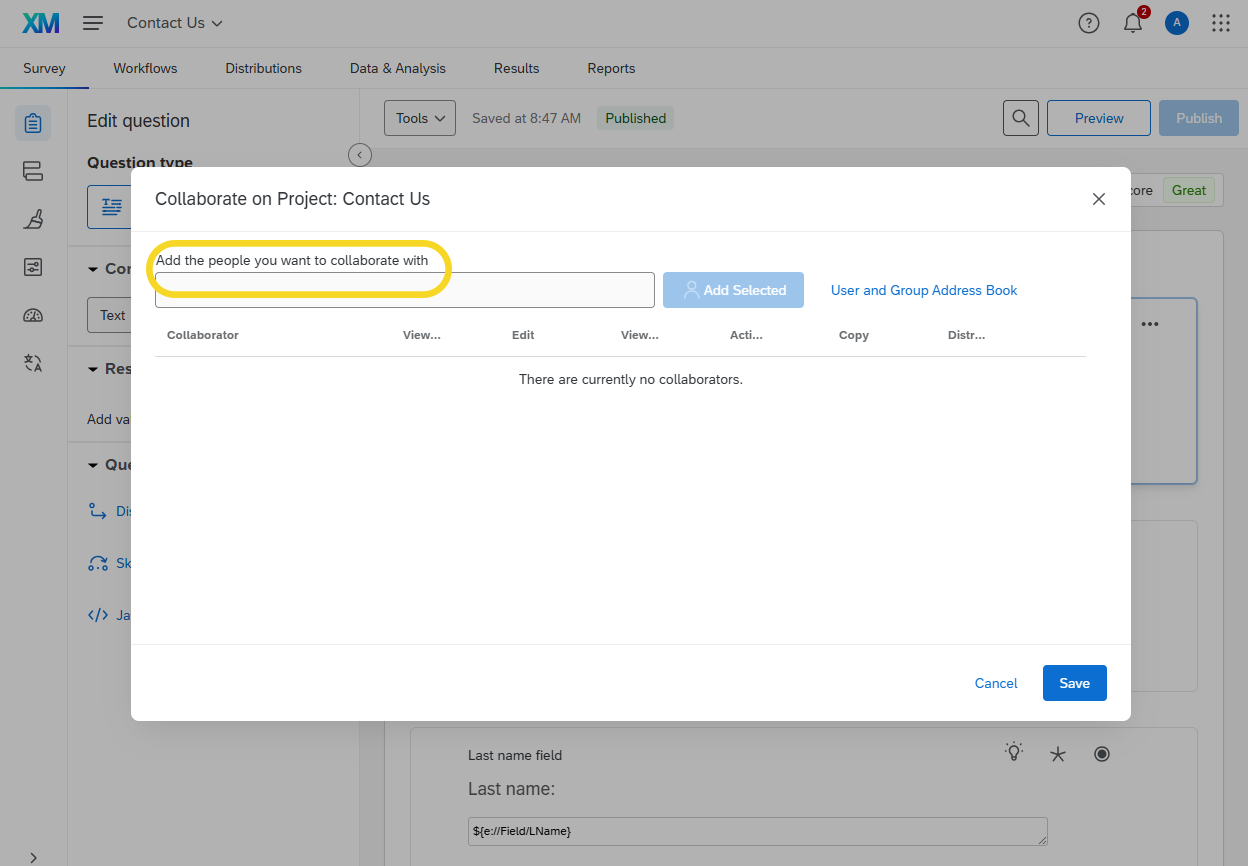The image size is (1248, 866).
Task: Switch to the Workflows tab
Action: pyautogui.click(x=145, y=68)
